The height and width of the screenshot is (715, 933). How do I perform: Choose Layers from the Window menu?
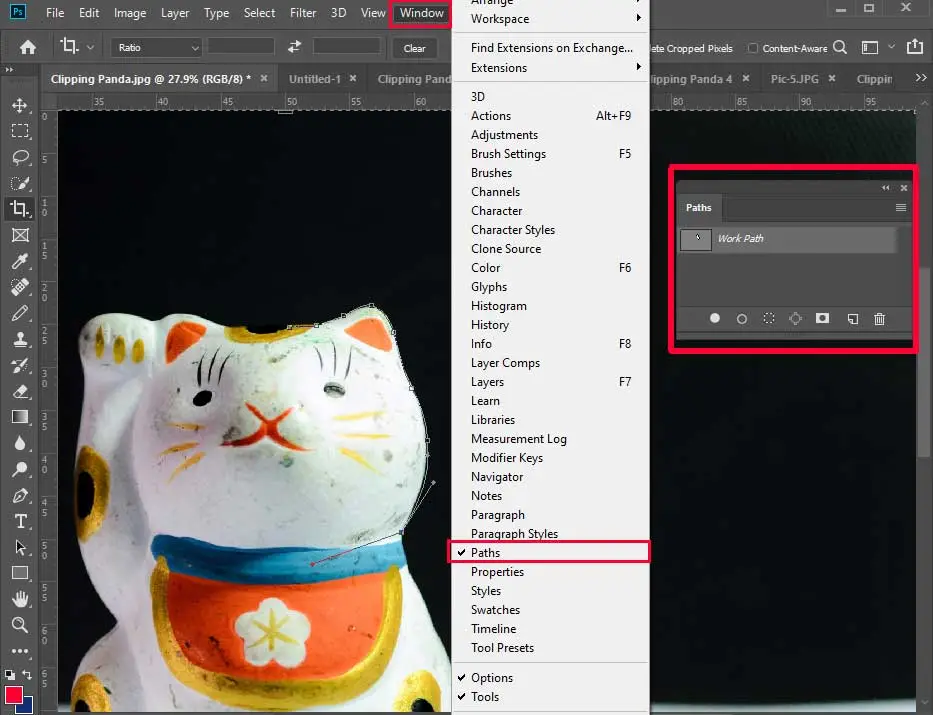point(549,382)
